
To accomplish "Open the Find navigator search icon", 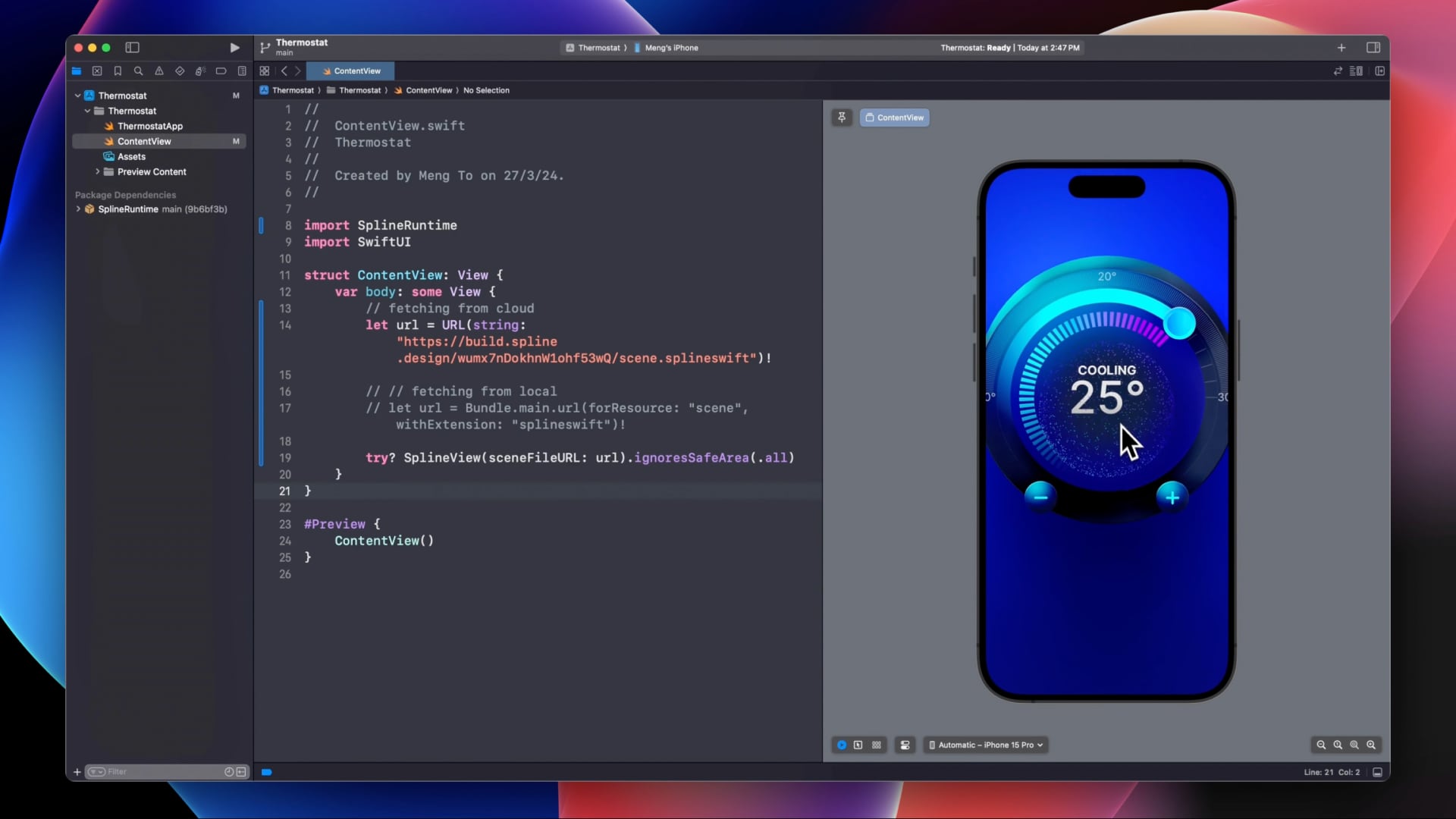I will click(138, 71).
